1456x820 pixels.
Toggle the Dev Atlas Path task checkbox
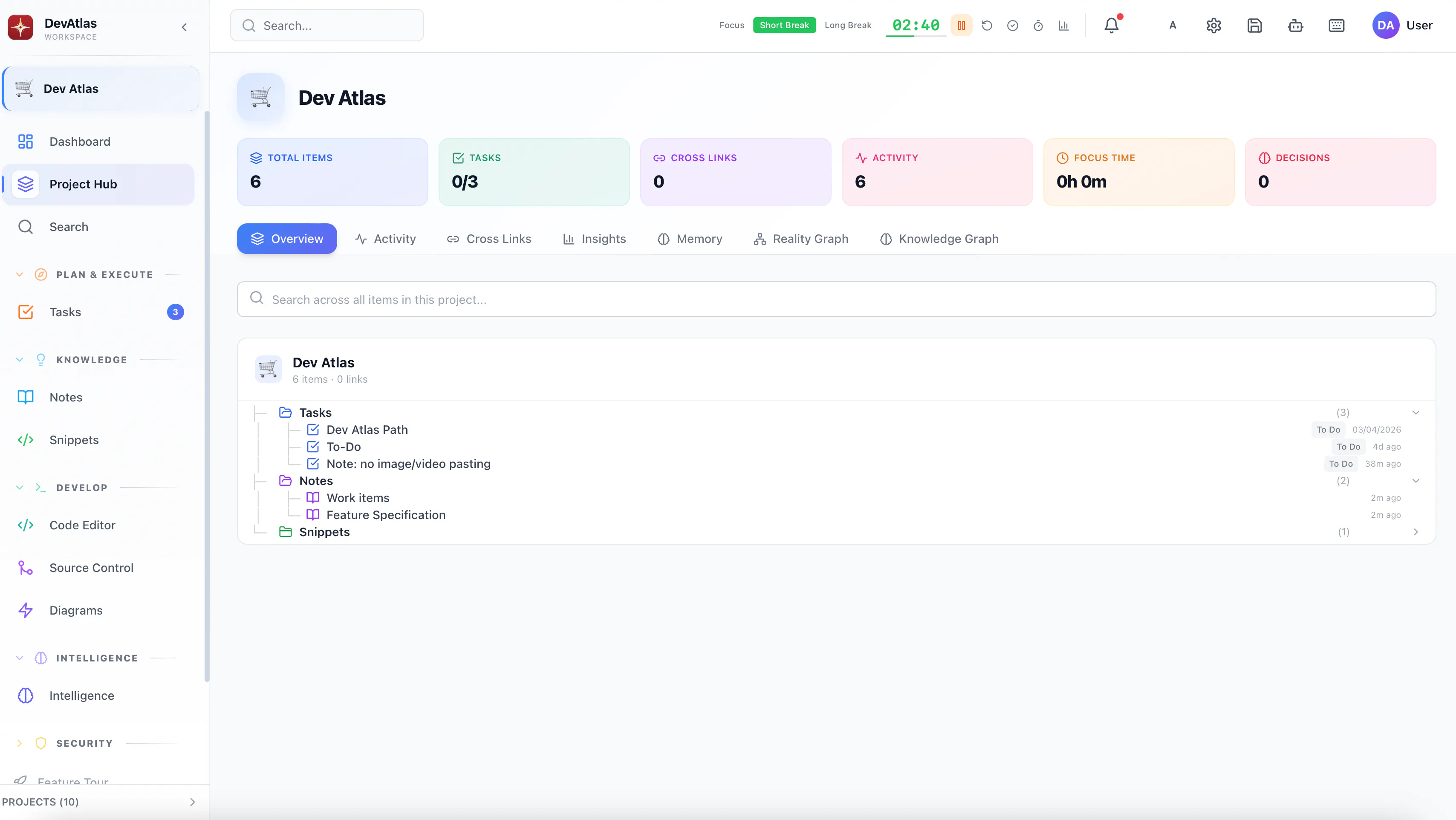tap(312, 430)
